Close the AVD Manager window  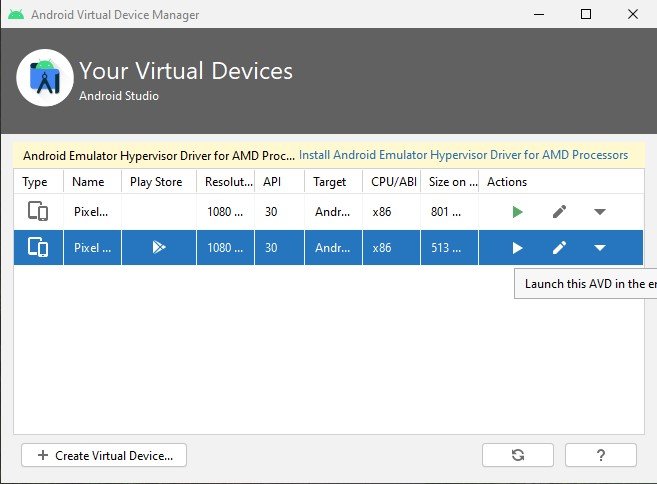point(633,14)
